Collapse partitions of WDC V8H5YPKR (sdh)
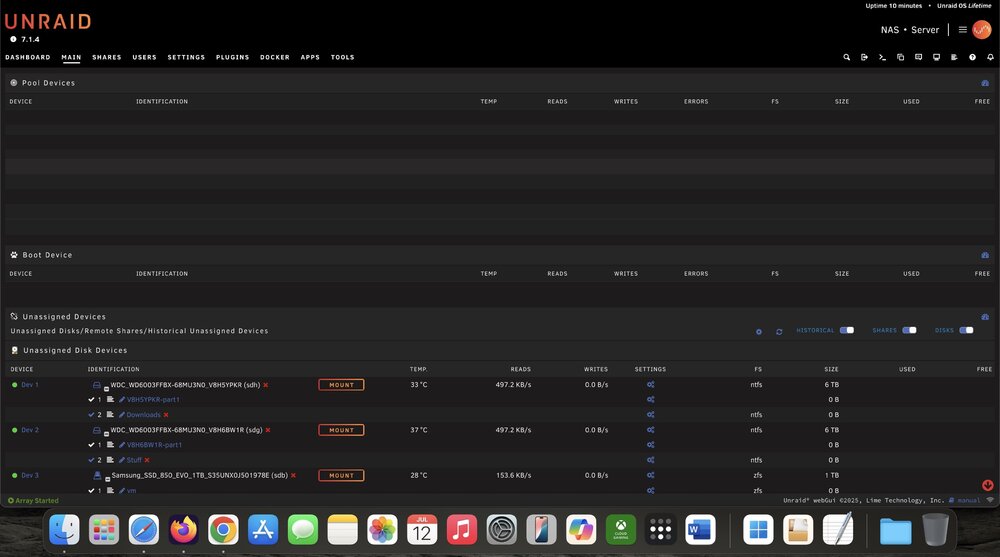 point(107,389)
